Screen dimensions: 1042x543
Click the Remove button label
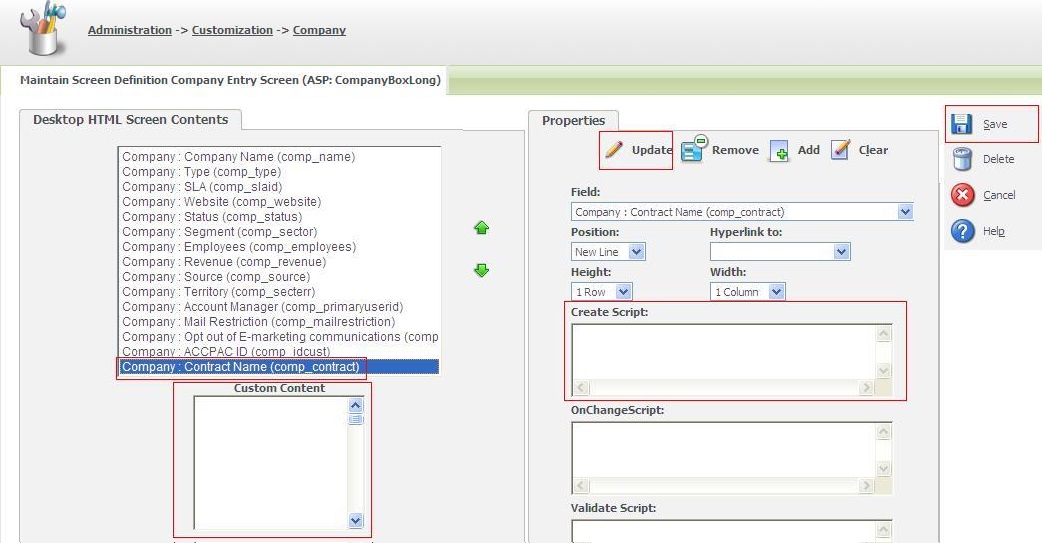pos(735,150)
